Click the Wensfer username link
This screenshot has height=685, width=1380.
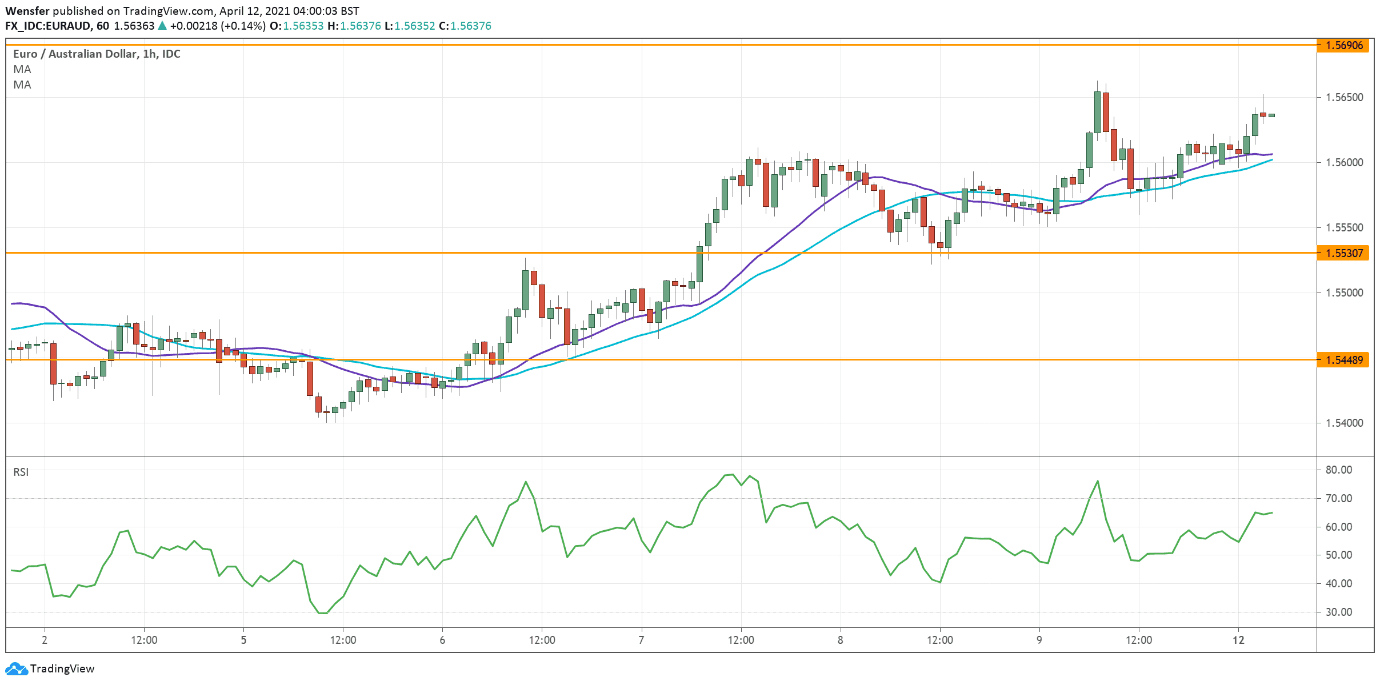coord(27,10)
